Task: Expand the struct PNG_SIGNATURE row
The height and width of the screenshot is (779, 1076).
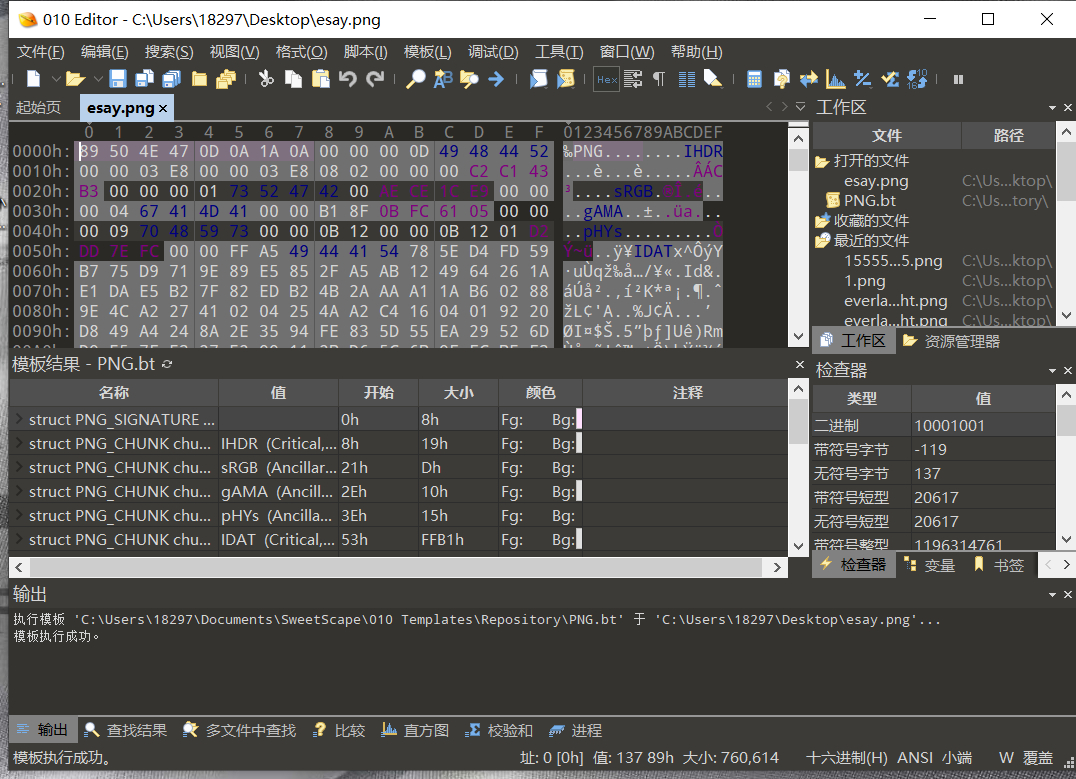Action: [x=19, y=419]
